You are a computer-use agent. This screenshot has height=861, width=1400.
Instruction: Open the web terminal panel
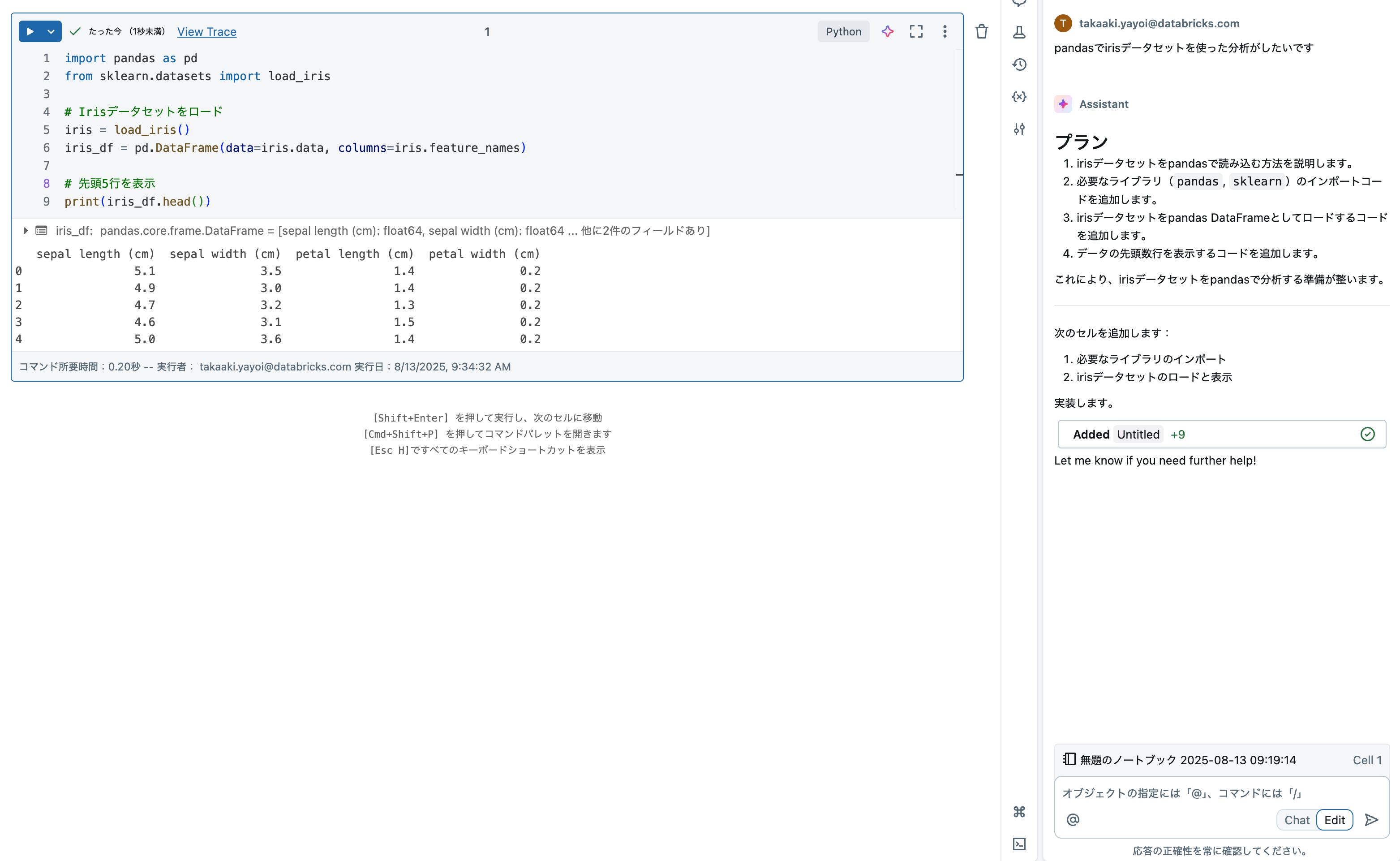1019,844
